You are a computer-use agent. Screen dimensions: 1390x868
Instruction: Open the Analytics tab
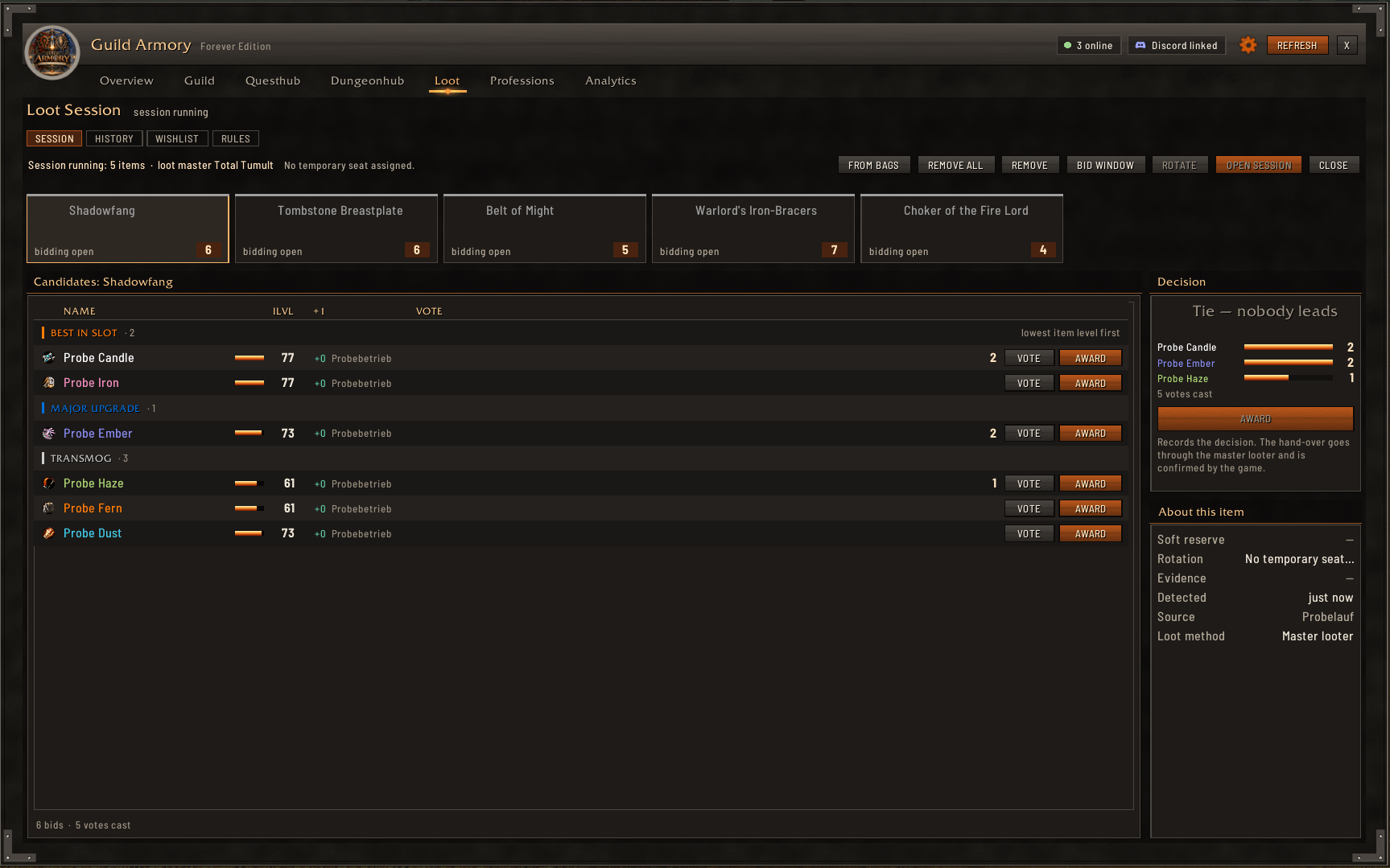coord(611,80)
